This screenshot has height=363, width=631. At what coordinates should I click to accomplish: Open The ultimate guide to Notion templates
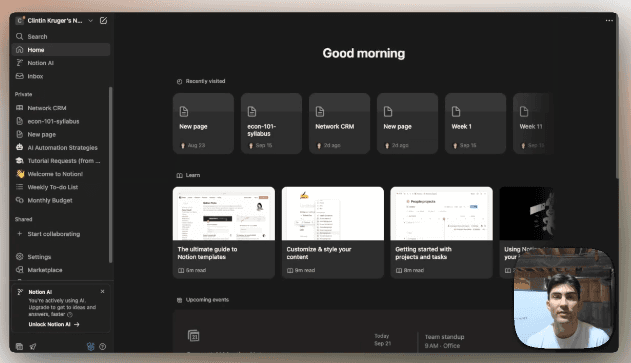[224, 233]
